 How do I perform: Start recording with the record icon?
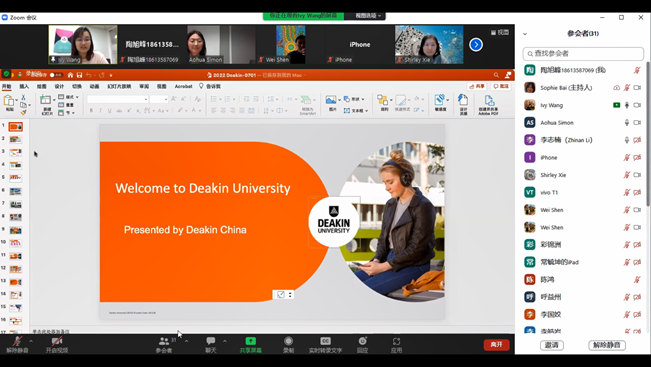(289, 341)
